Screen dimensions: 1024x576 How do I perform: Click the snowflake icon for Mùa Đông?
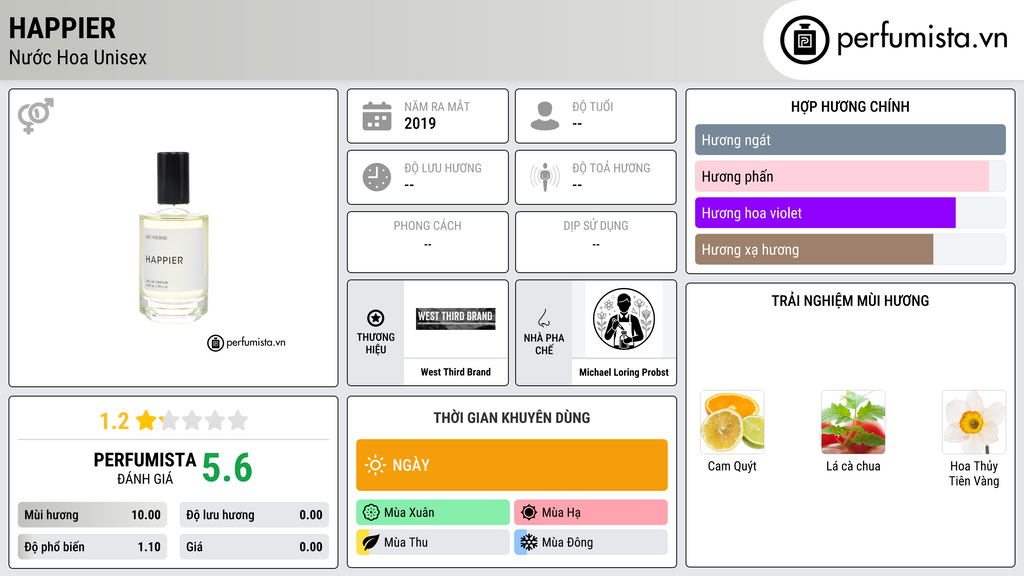(x=529, y=542)
